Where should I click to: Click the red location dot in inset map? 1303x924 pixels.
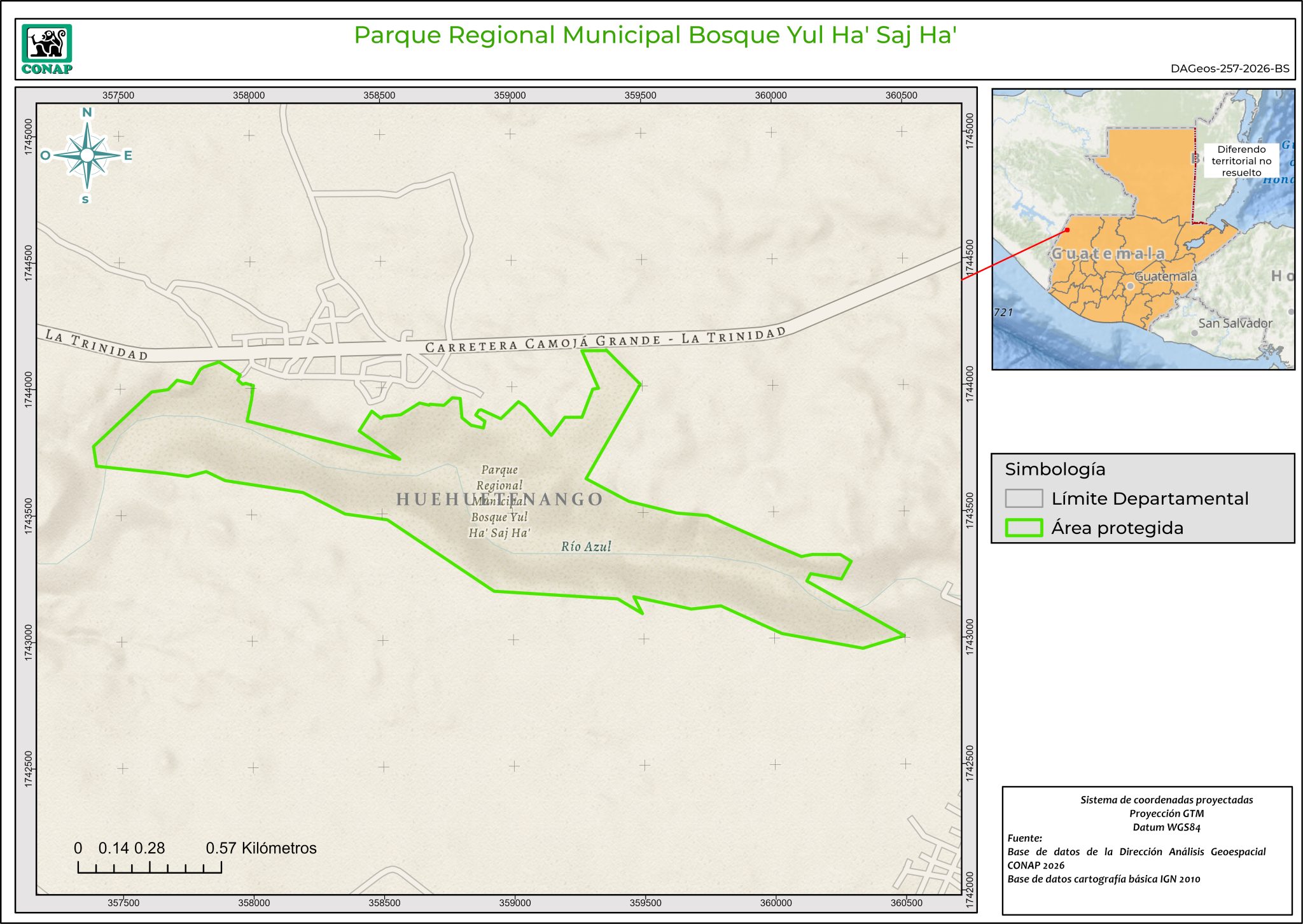[x=1068, y=230]
